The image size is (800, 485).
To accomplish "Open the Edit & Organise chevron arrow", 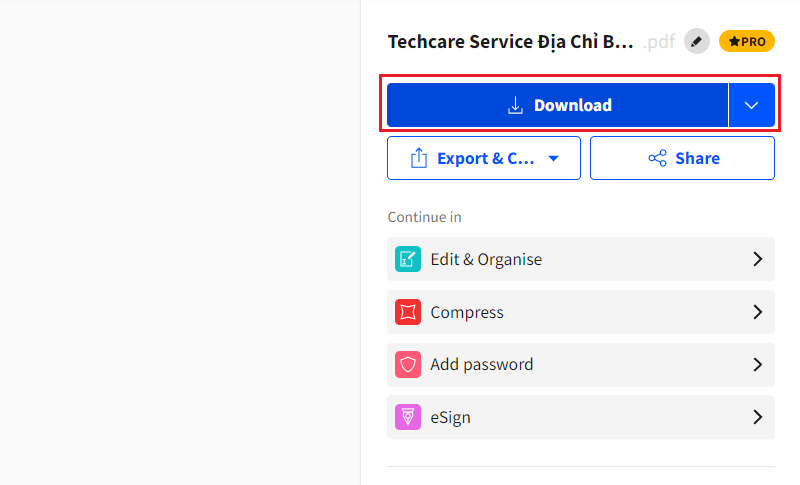I will coord(757,259).
